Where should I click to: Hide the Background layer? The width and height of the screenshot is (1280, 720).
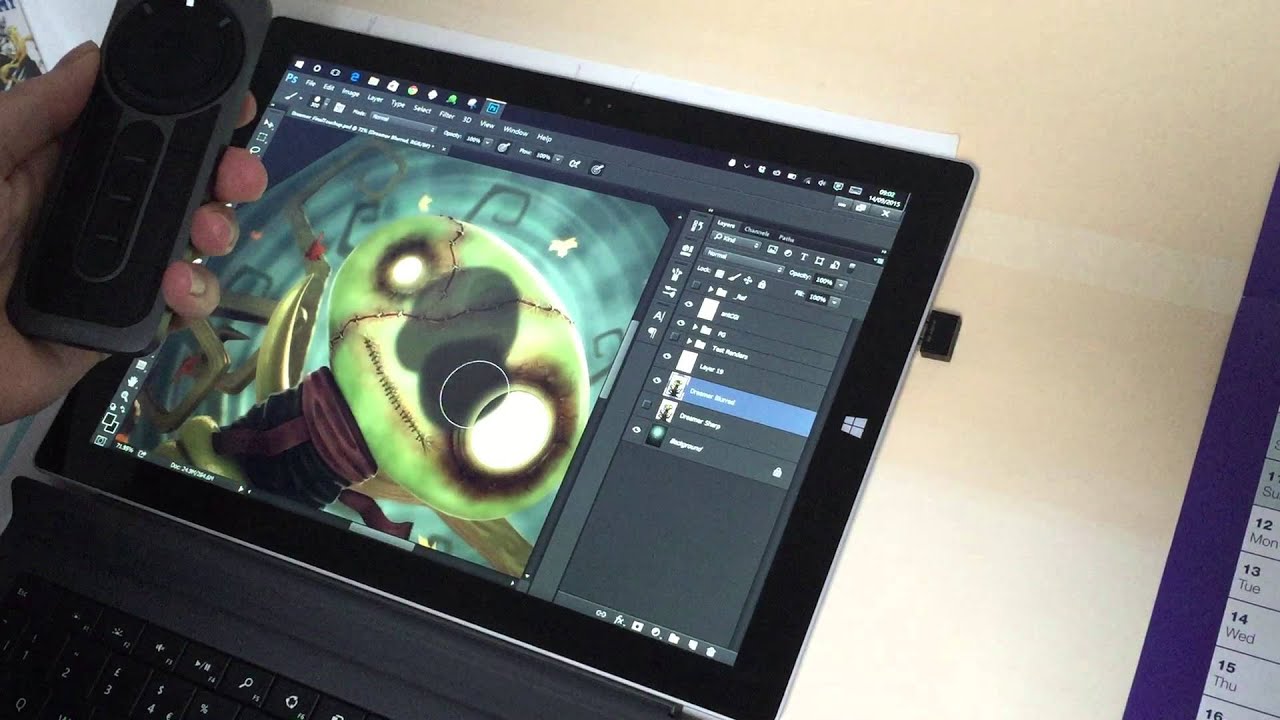pyautogui.click(x=637, y=430)
